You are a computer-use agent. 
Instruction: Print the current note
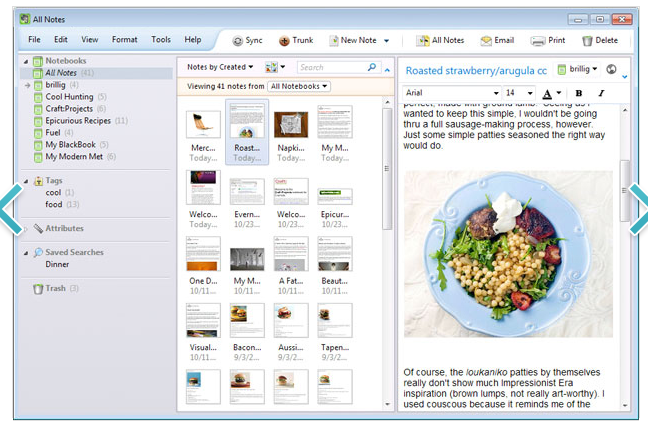548,41
